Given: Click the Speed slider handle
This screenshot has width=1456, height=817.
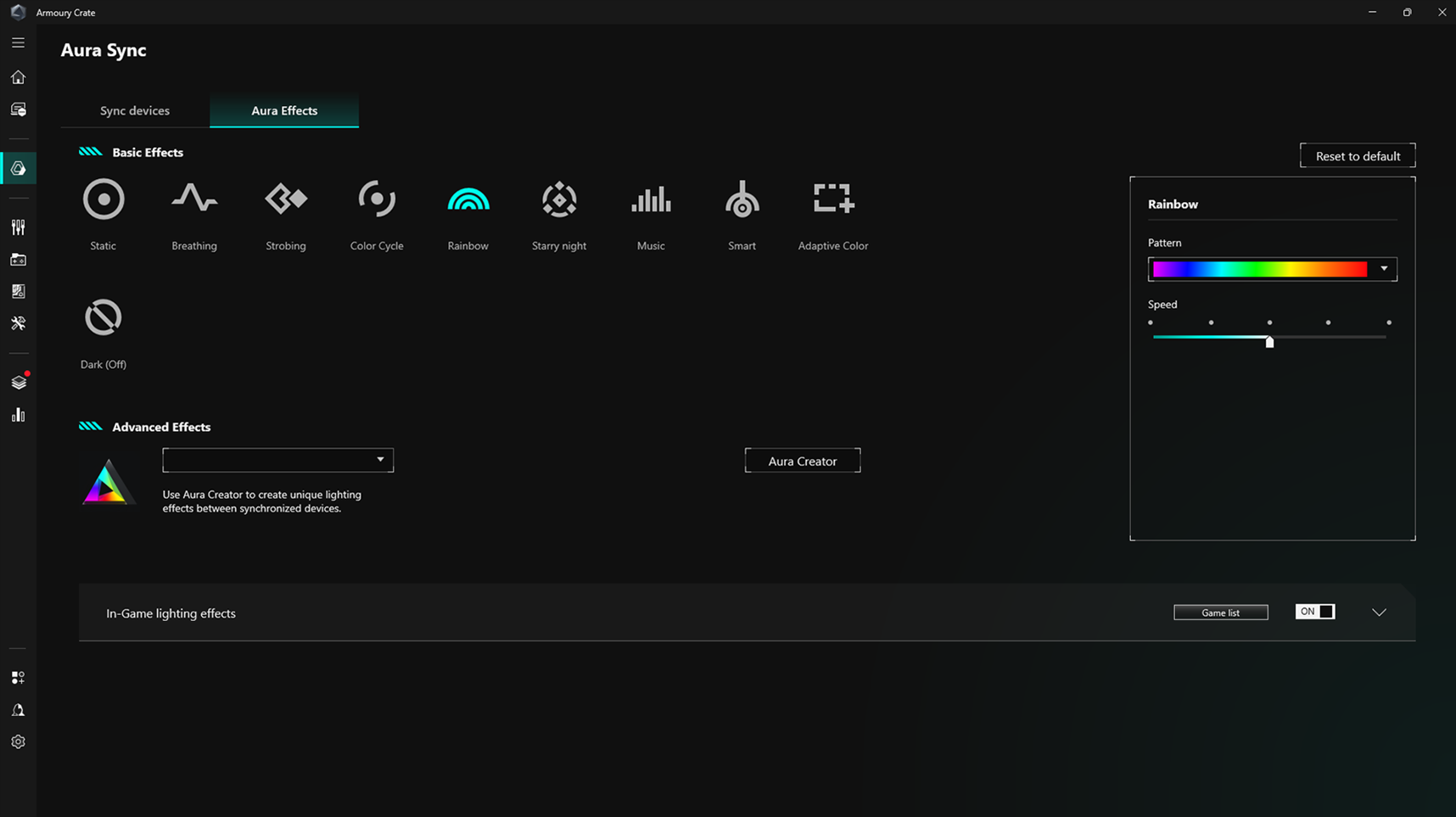Looking at the screenshot, I should tap(1269, 342).
